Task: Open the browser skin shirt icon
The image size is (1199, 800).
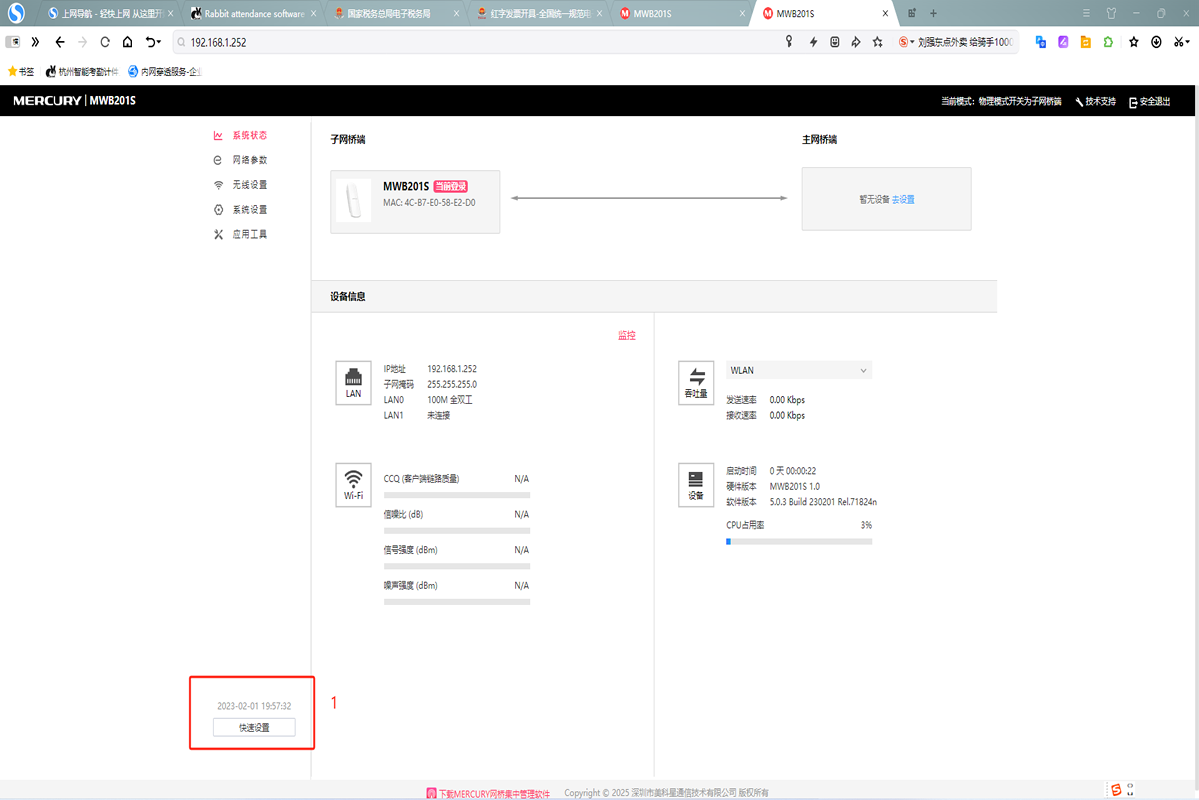Action: (1111, 13)
